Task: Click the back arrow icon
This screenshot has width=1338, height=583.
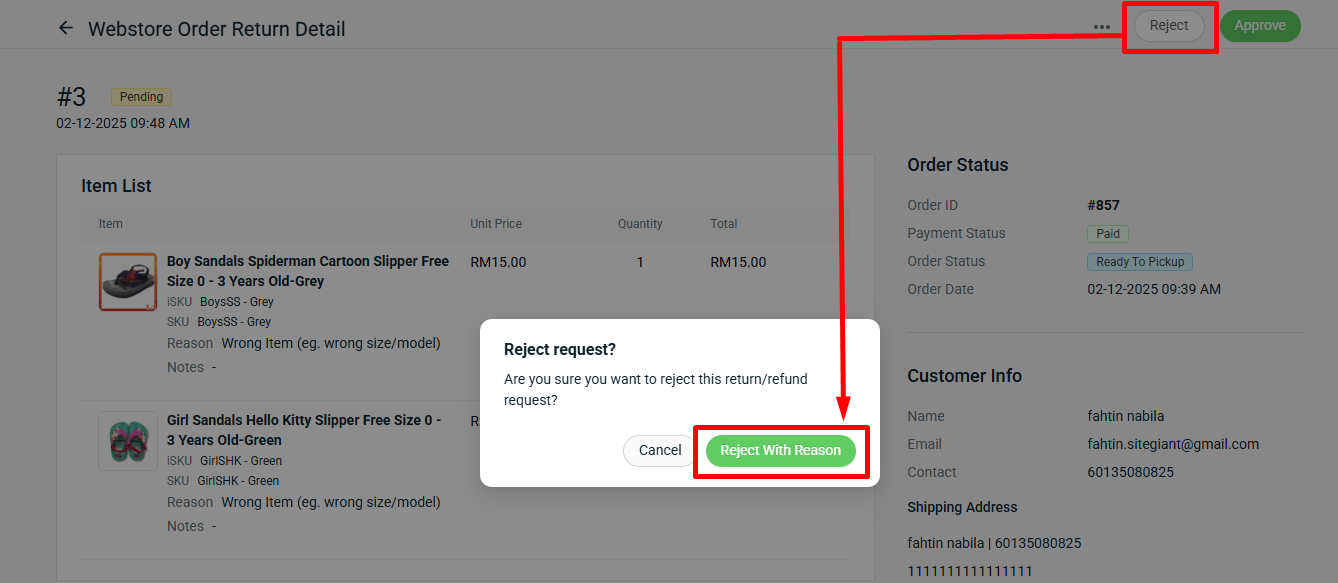Action: 66,28
